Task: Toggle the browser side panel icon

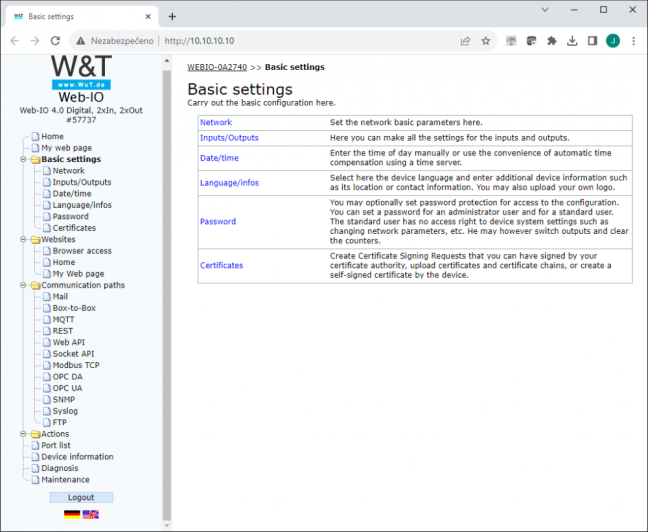Action: tap(592, 41)
